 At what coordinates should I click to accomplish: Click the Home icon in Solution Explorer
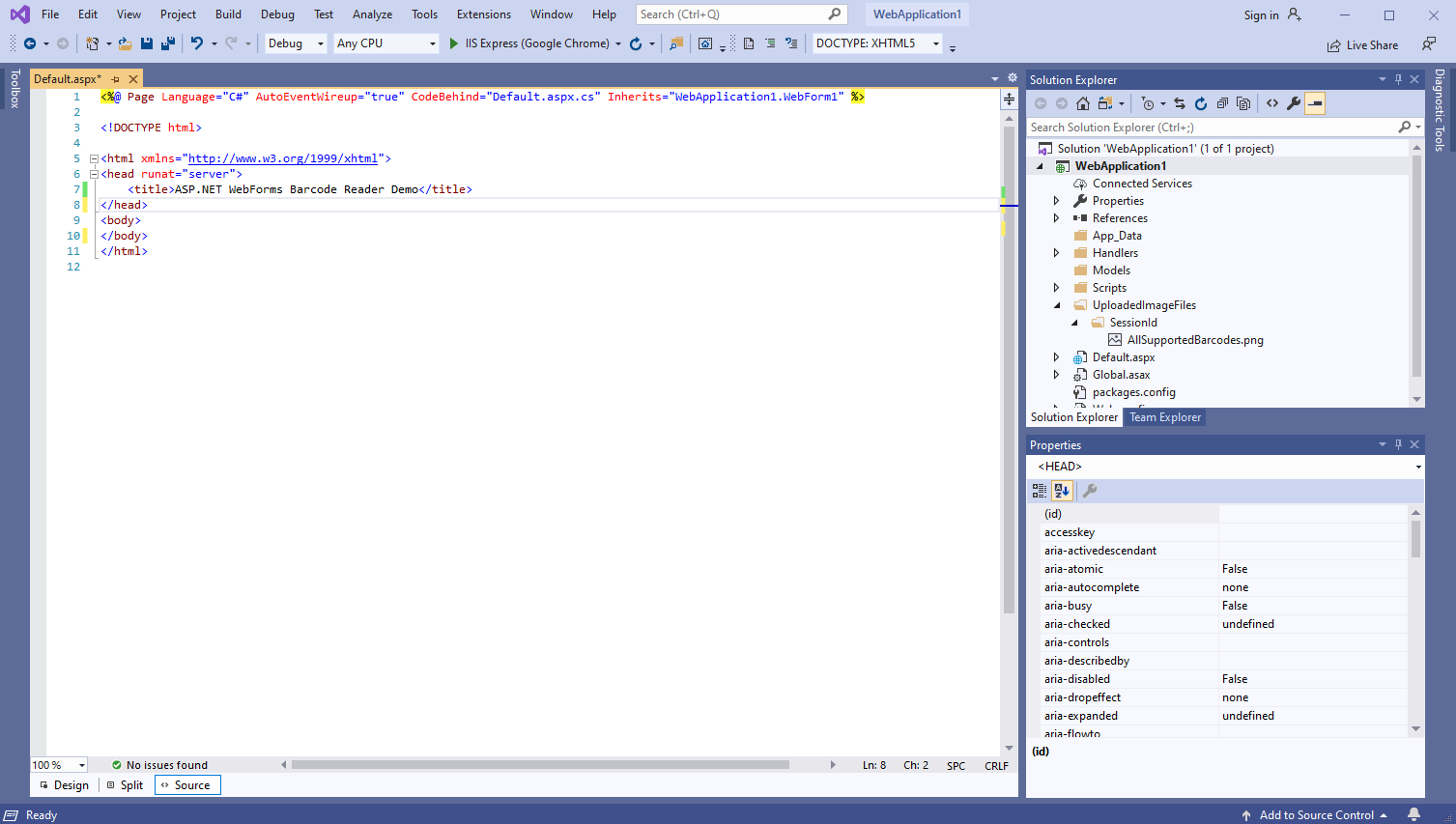tap(1083, 103)
